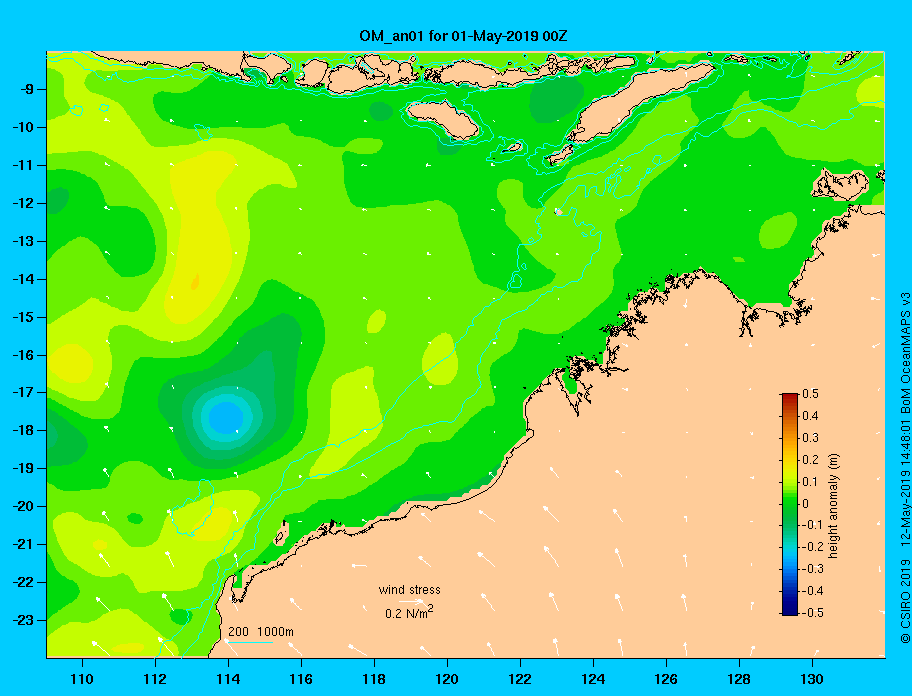Click the "-12" latitude axis label
Screen dimensions: 912x696
[x=24, y=204]
